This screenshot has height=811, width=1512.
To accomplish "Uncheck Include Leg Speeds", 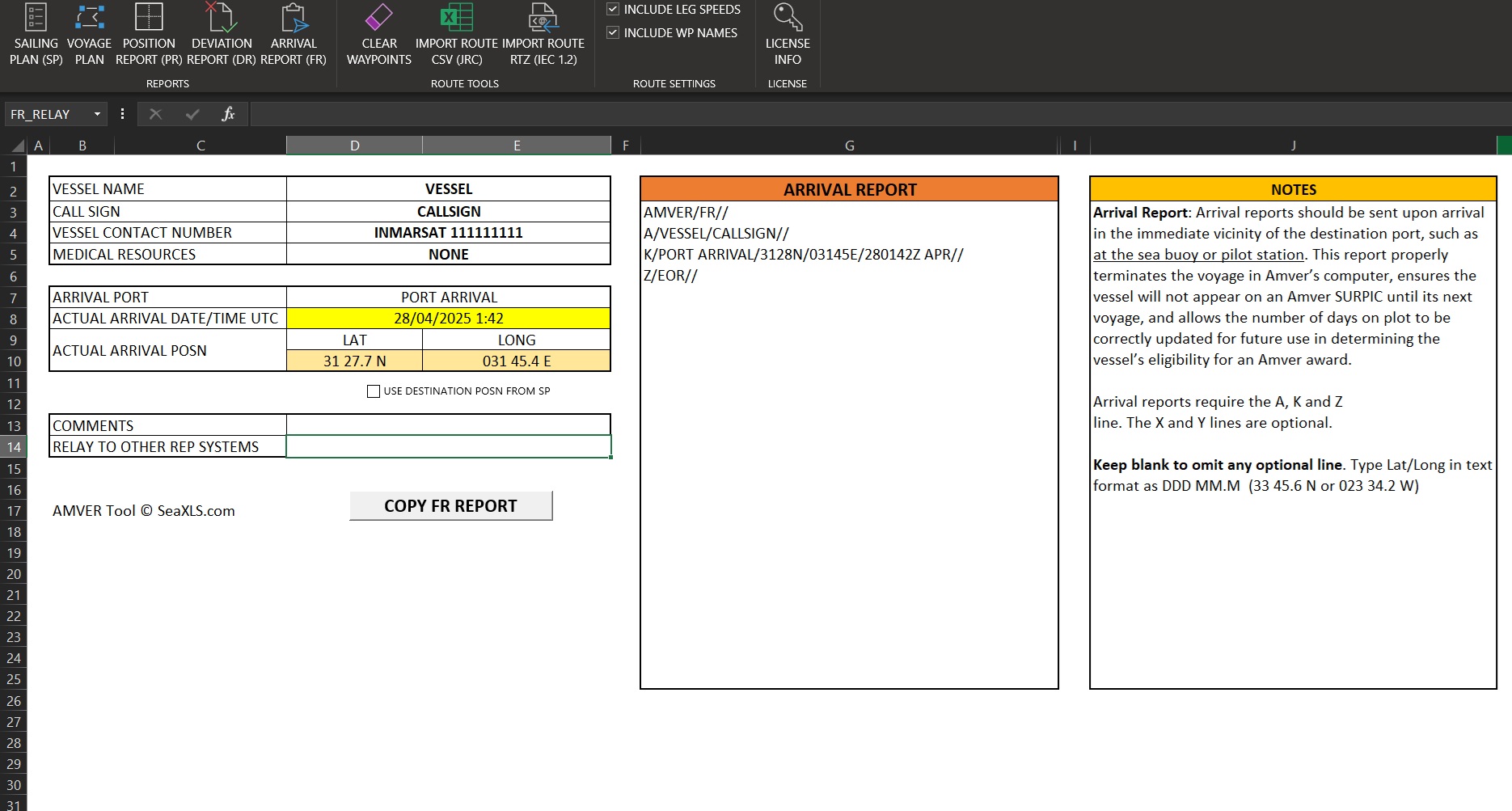I will point(613,10).
